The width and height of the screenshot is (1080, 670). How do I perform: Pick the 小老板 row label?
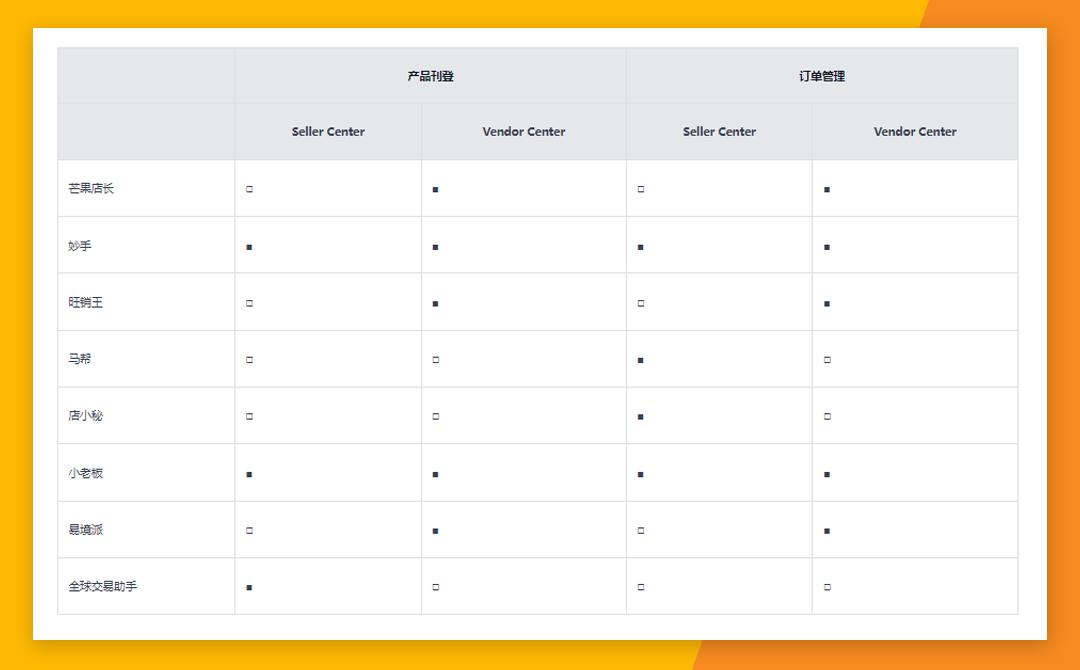click(x=85, y=473)
